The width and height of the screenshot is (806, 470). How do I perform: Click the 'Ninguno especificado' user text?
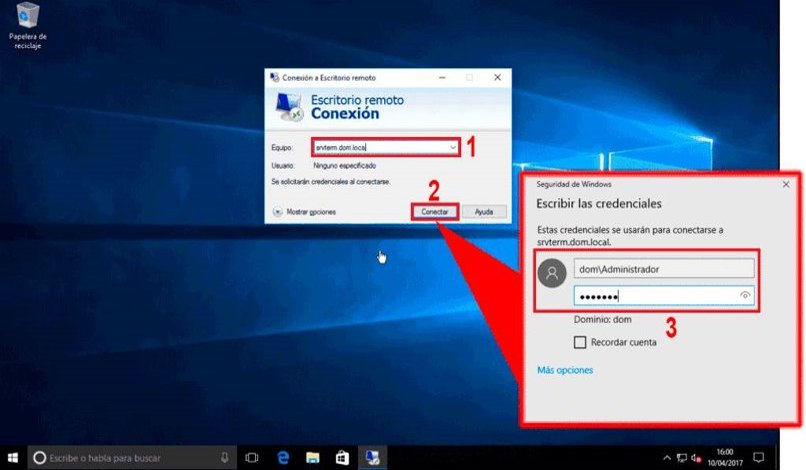click(344, 166)
